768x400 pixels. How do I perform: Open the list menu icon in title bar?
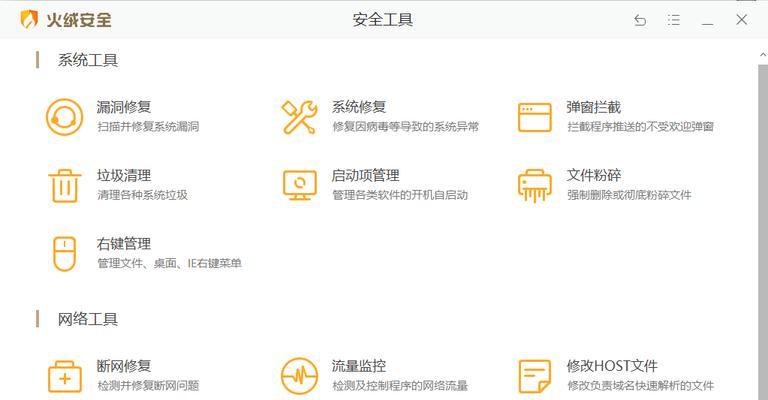pyautogui.click(x=673, y=20)
